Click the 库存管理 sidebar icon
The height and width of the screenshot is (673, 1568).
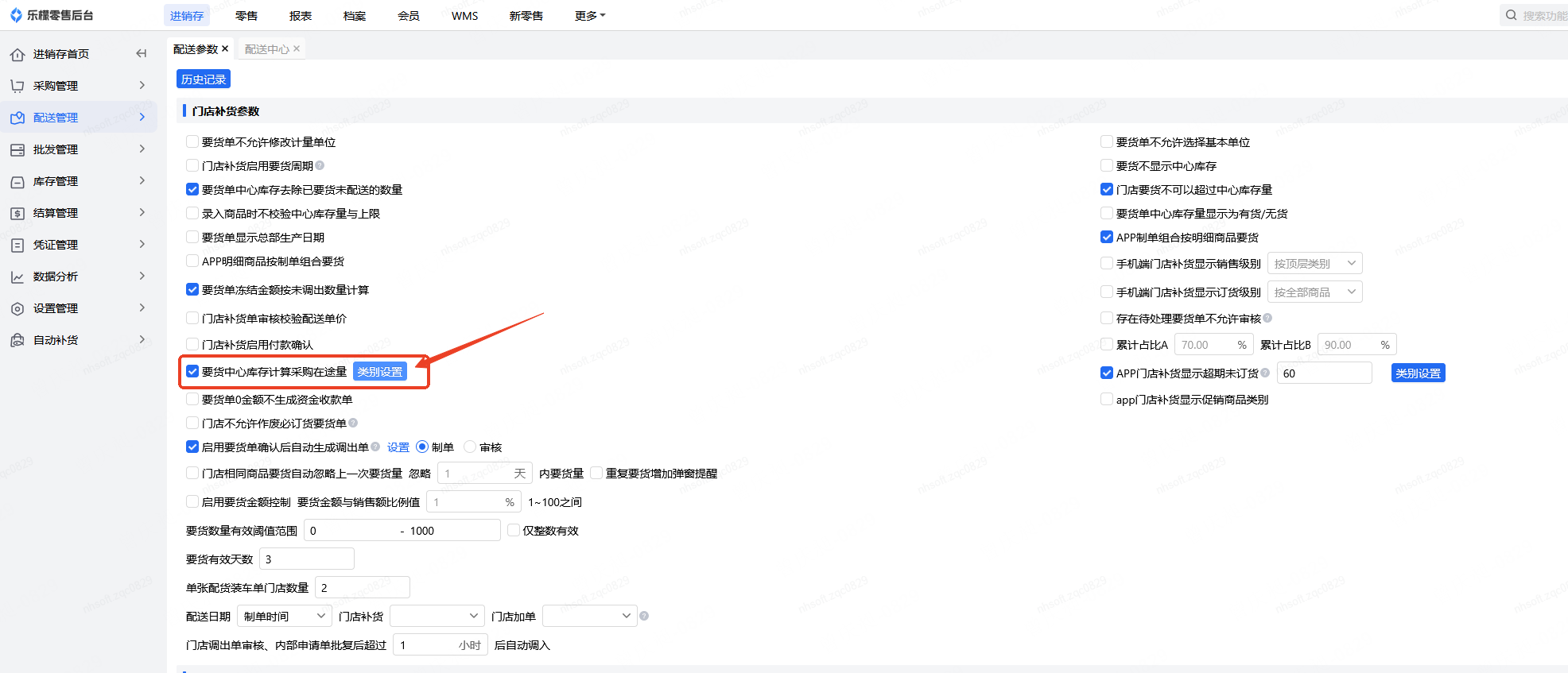pyautogui.click(x=17, y=181)
